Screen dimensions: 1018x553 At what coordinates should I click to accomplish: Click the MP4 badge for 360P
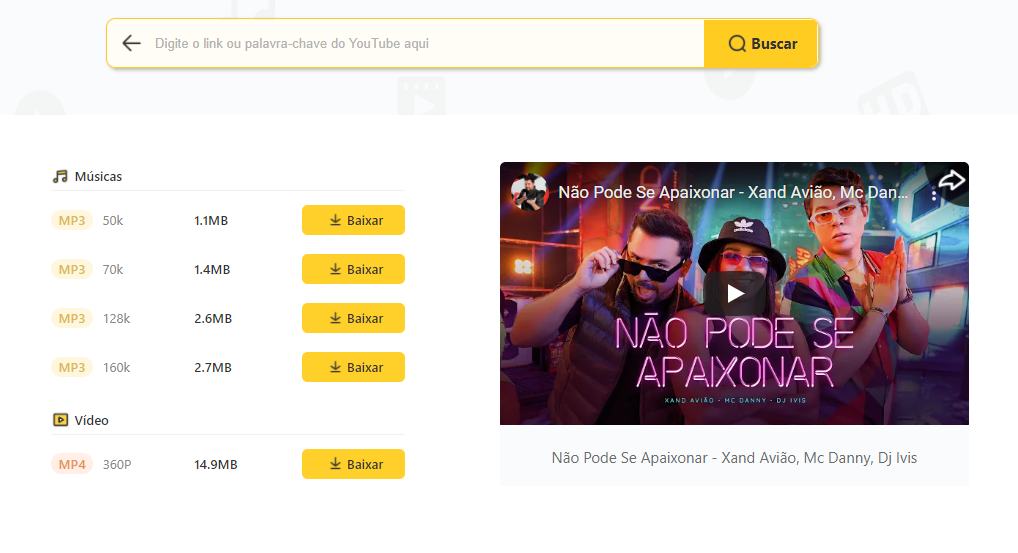[x=72, y=465]
